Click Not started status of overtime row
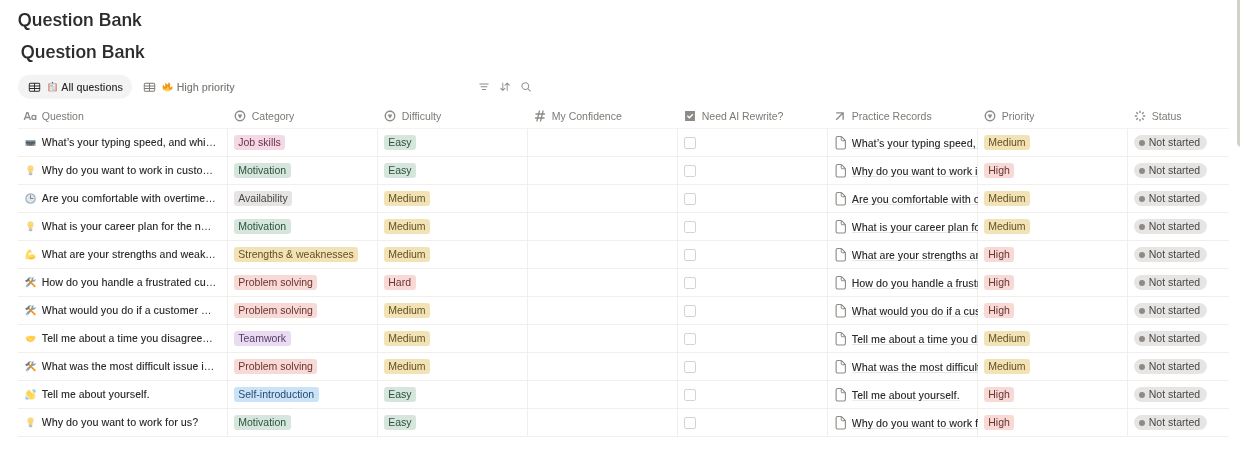 [1170, 199]
